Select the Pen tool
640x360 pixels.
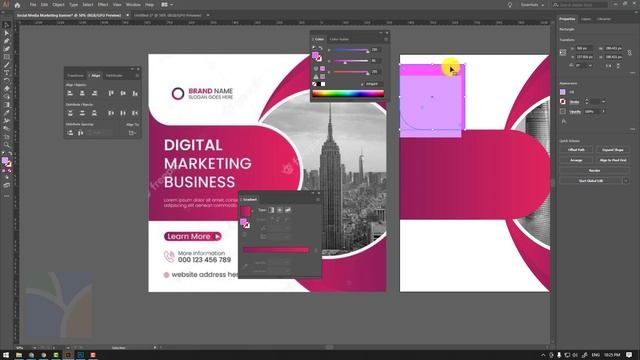[x=7, y=41]
